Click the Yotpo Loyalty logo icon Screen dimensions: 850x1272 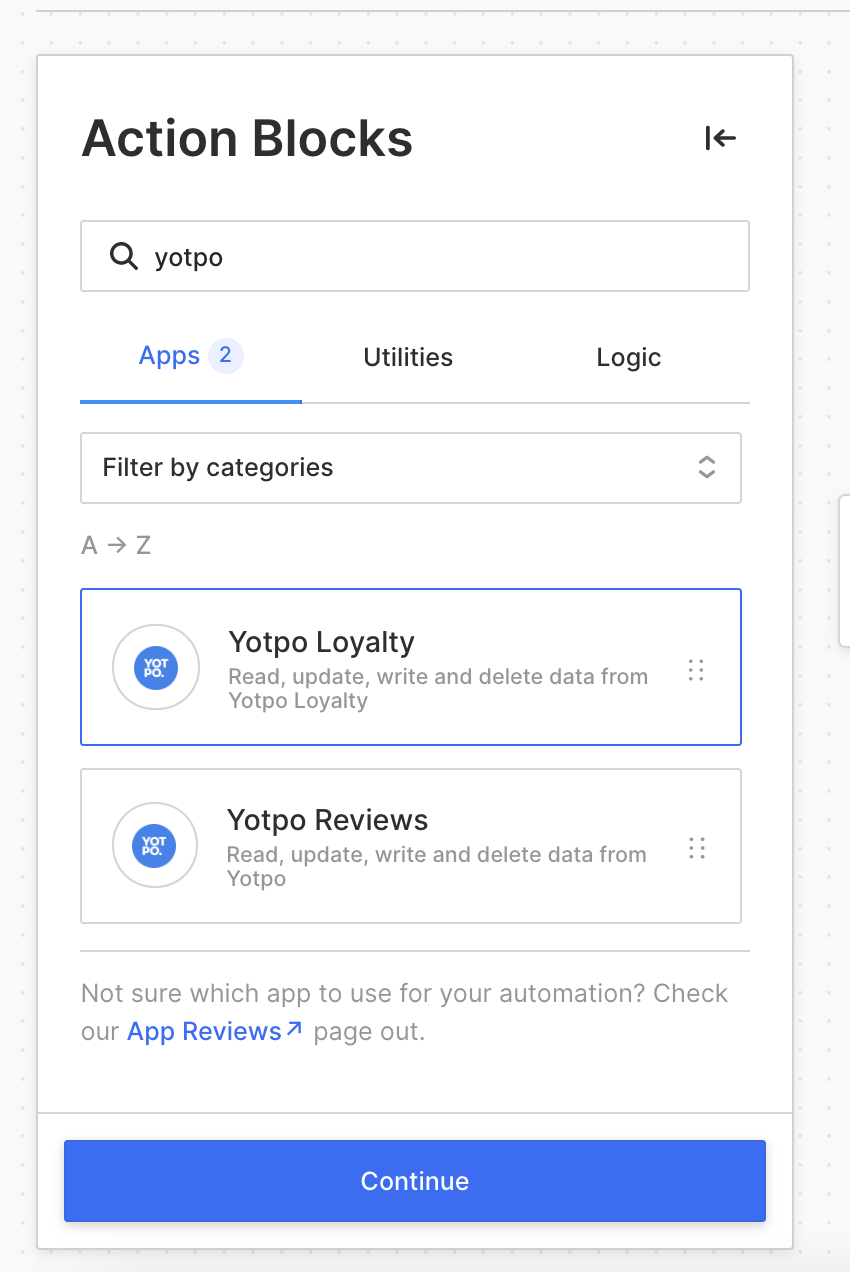155,667
